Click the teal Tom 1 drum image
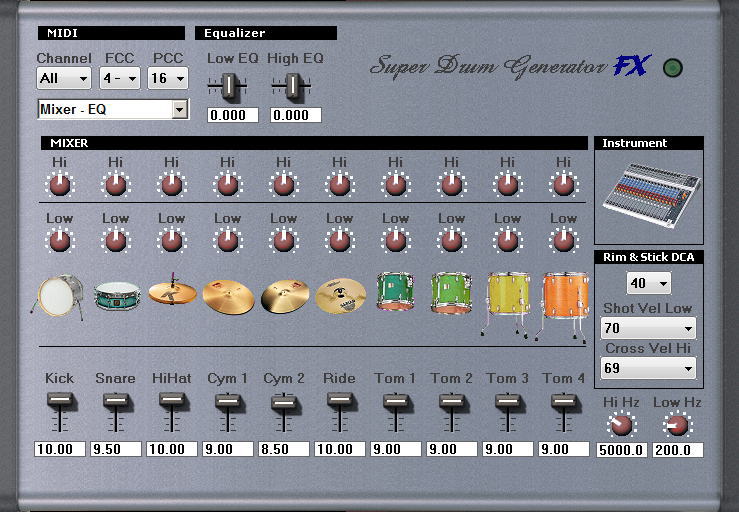The width and height of the screenshot is (739, 512). point(395,291)
